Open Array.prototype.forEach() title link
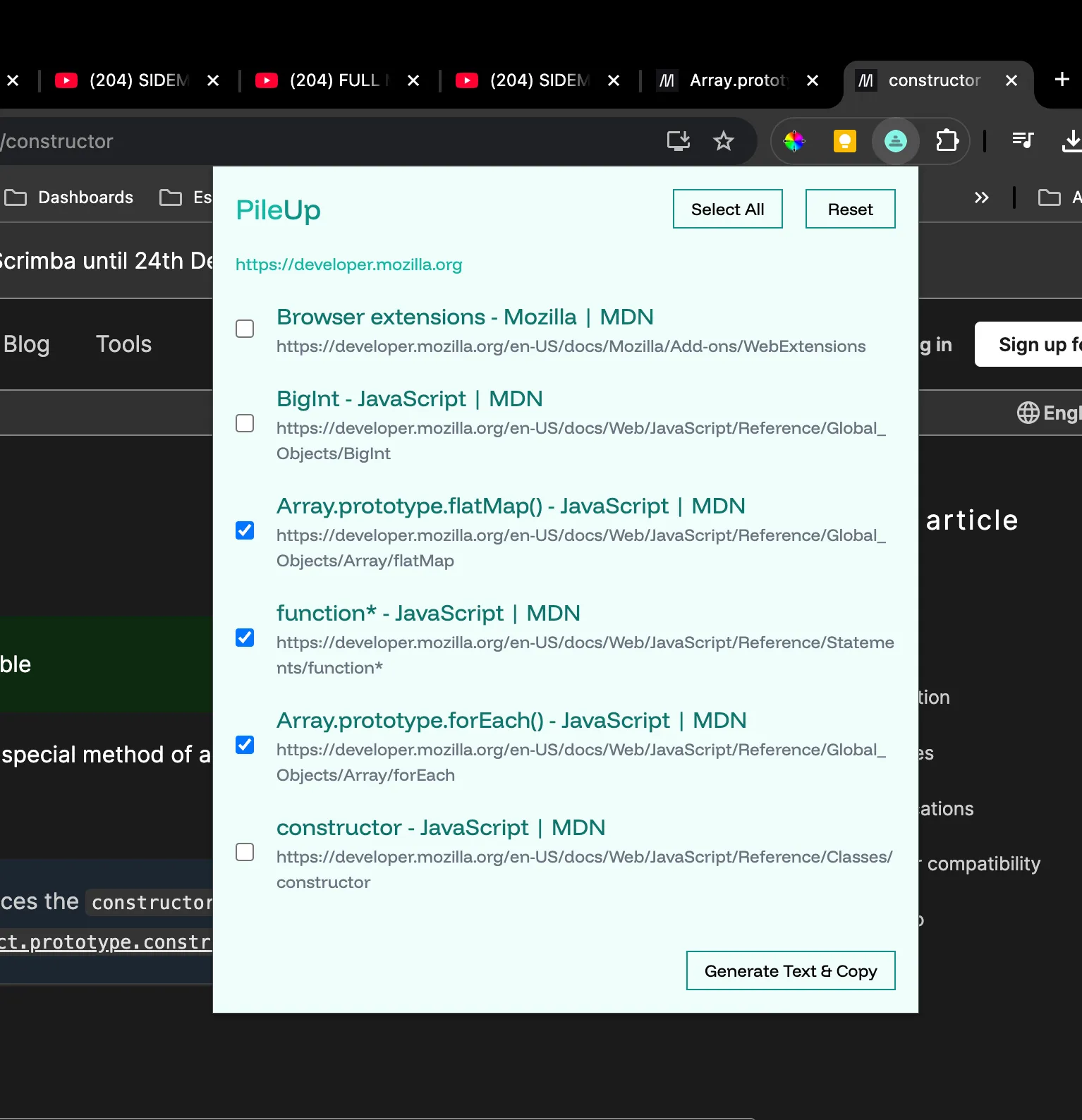The image size is (1082, 1120). click(x=511, y=721)
